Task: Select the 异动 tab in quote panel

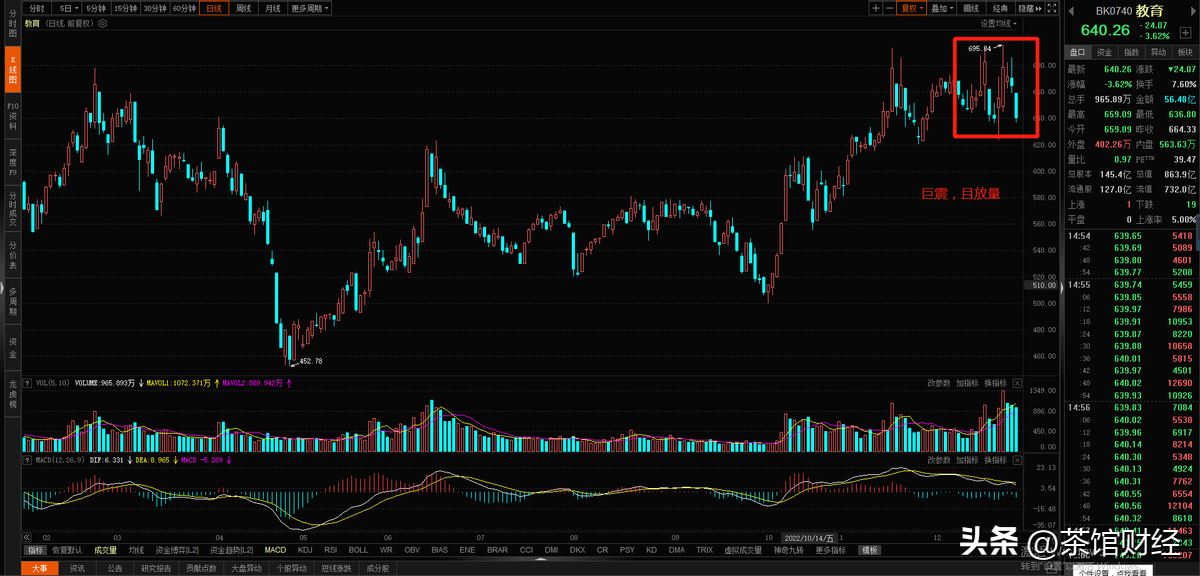Action: tap(1158, 52)
